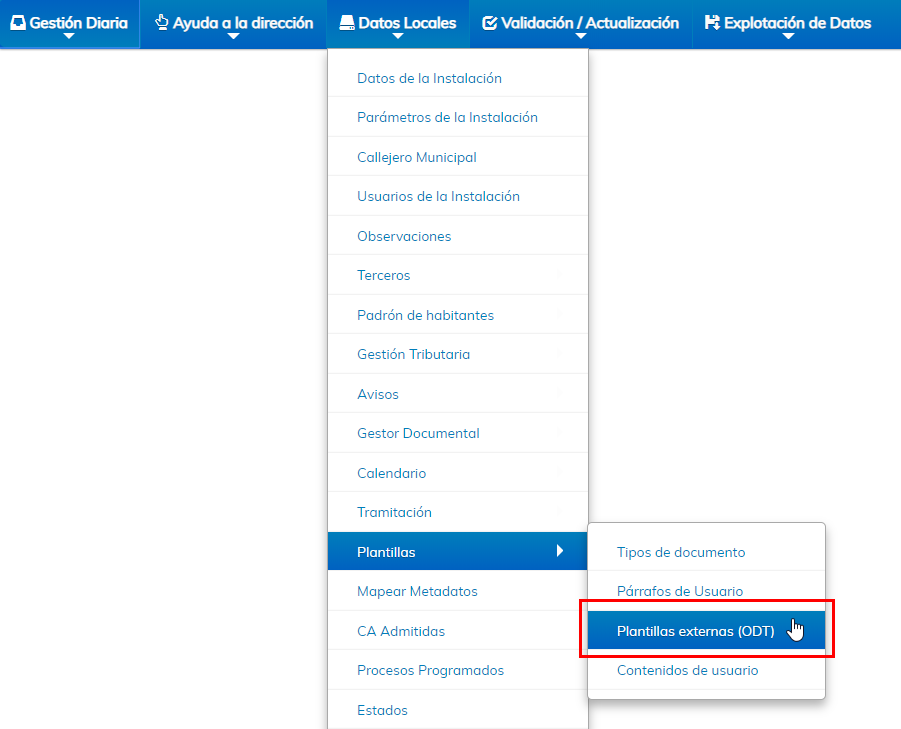Click Mapear Metadatos menu item
Image resolution: width=901 pixels, height=729 pixels.
coord(417,591)
